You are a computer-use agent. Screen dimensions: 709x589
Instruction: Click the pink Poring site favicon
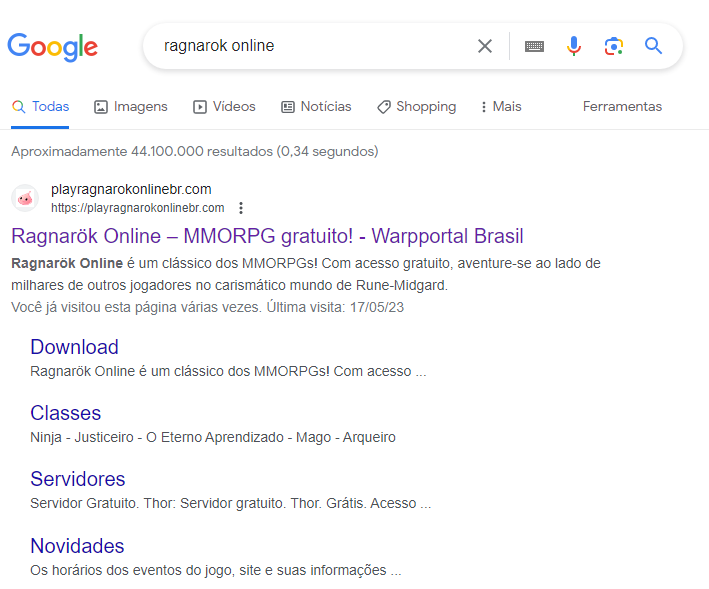[25, 198]
